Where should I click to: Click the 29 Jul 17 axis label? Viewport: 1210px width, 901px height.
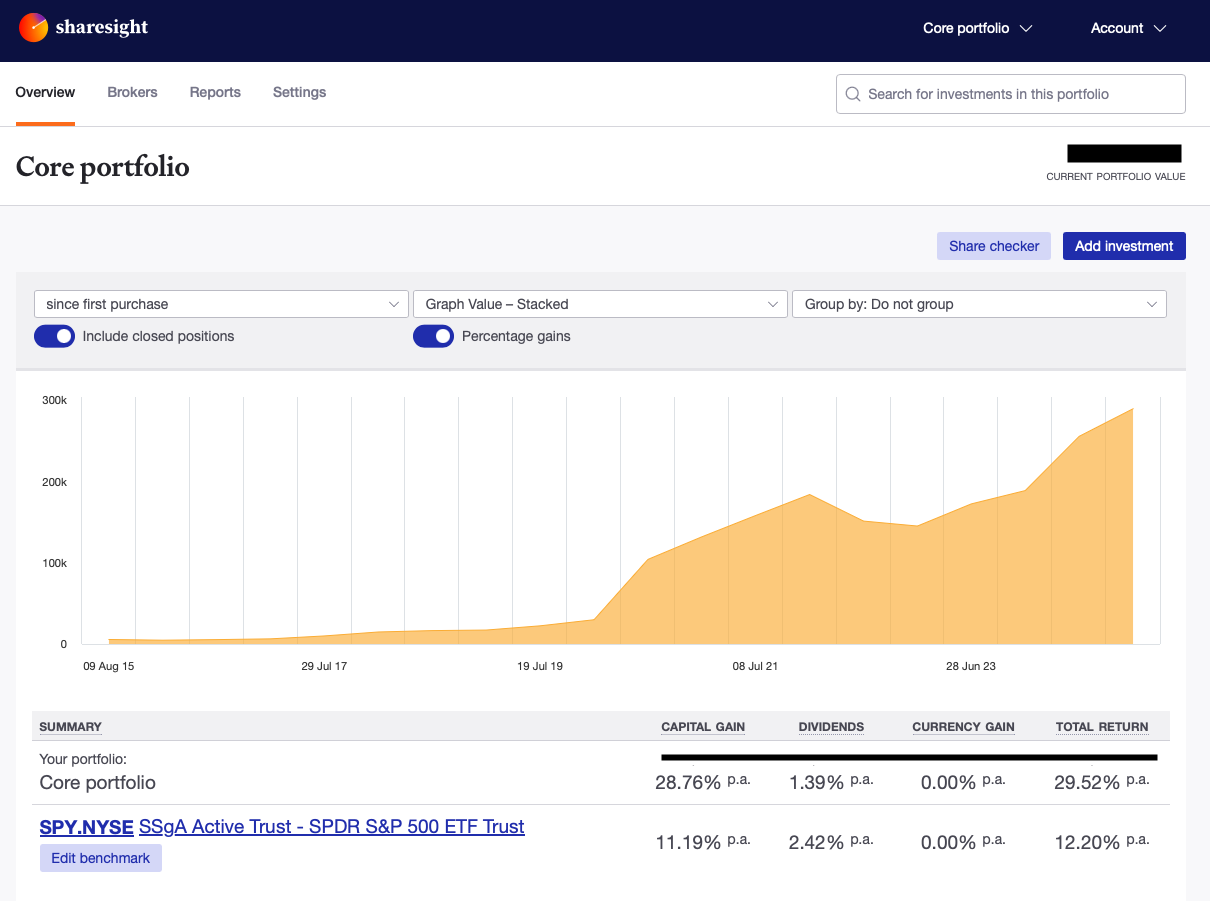(324, 666)
